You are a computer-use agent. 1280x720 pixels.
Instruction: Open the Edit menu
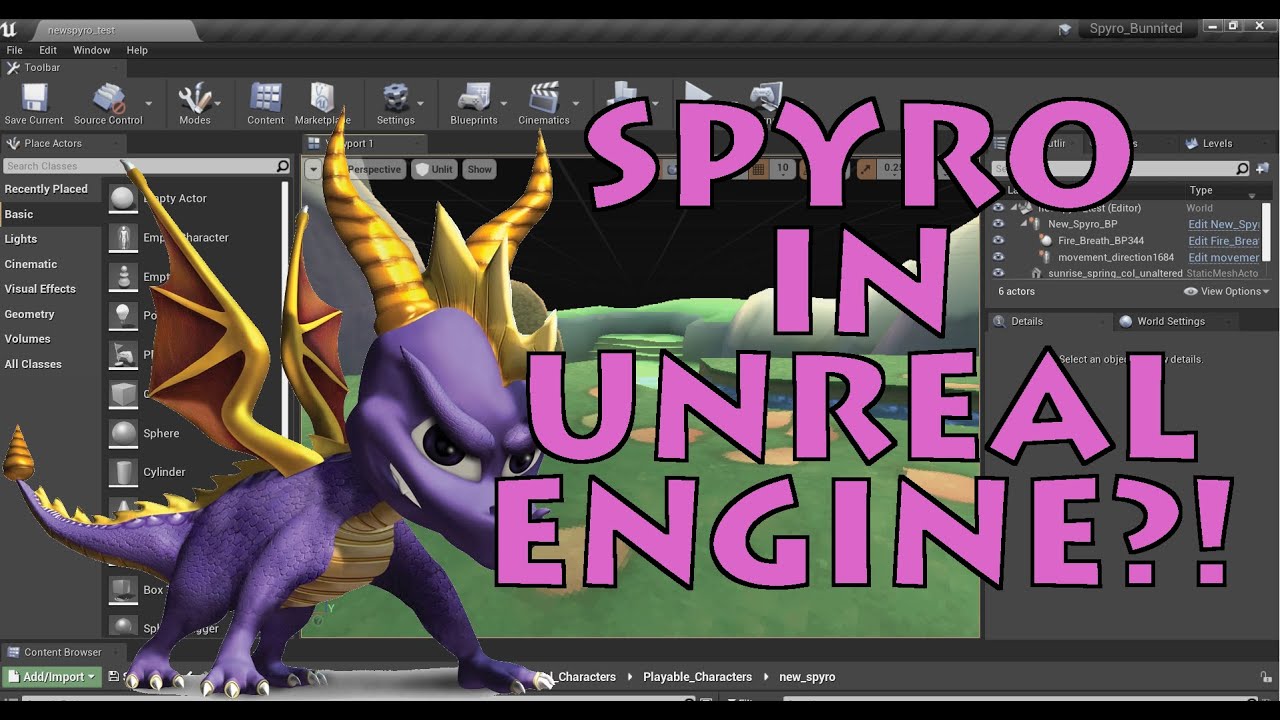pos(48,50)
